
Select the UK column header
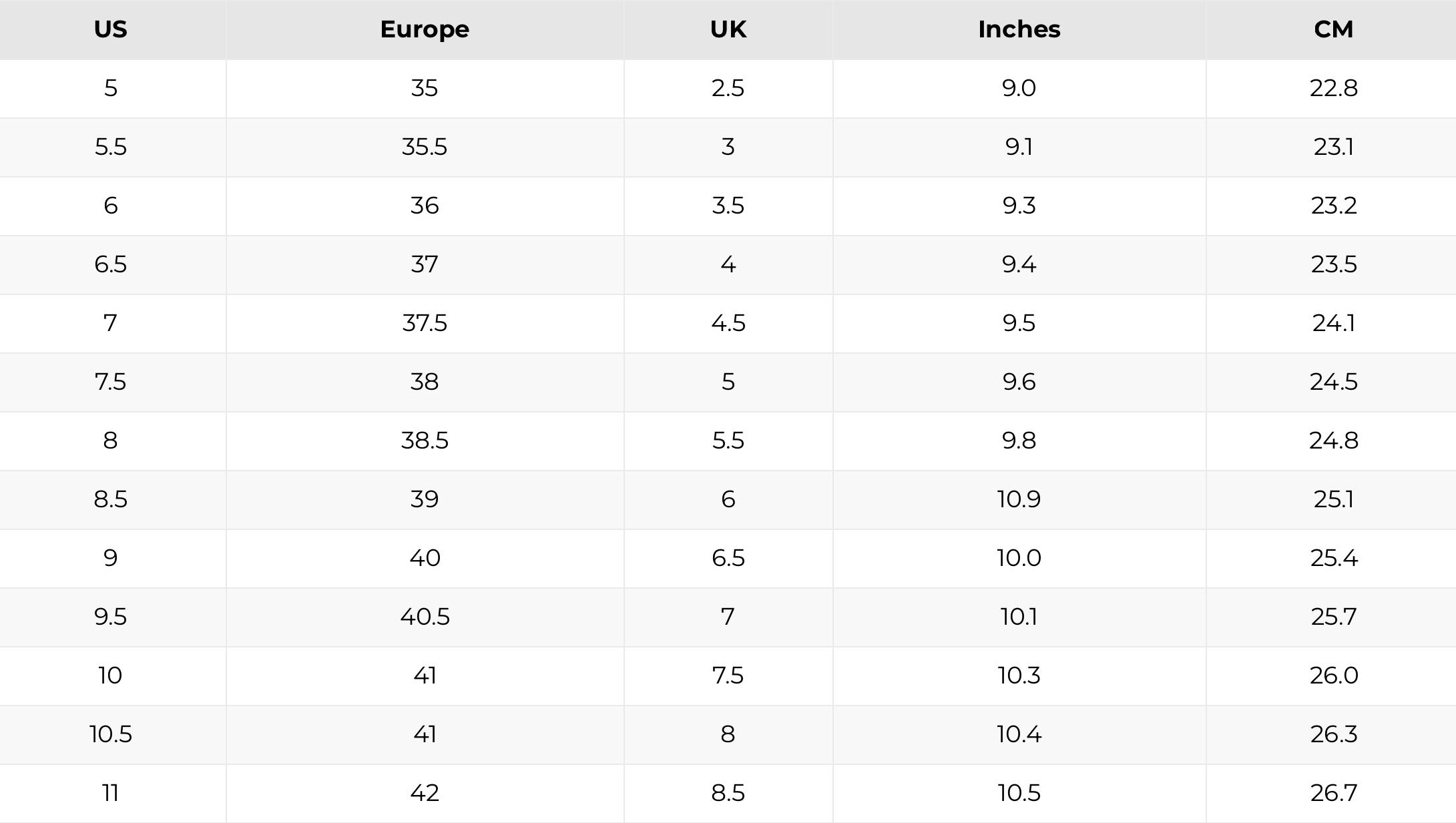pos(728,29)
